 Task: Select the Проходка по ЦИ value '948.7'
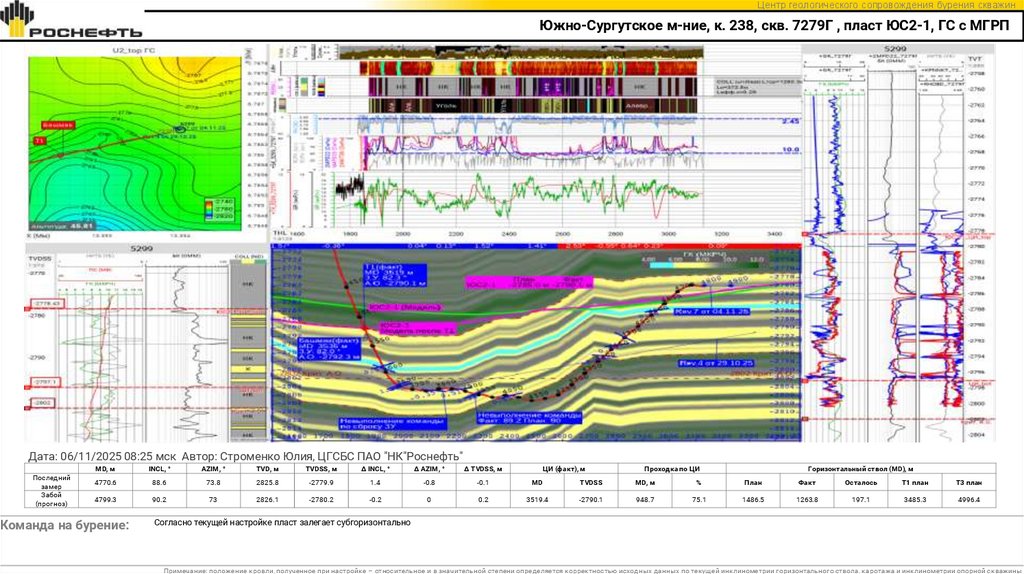point(645,500)
